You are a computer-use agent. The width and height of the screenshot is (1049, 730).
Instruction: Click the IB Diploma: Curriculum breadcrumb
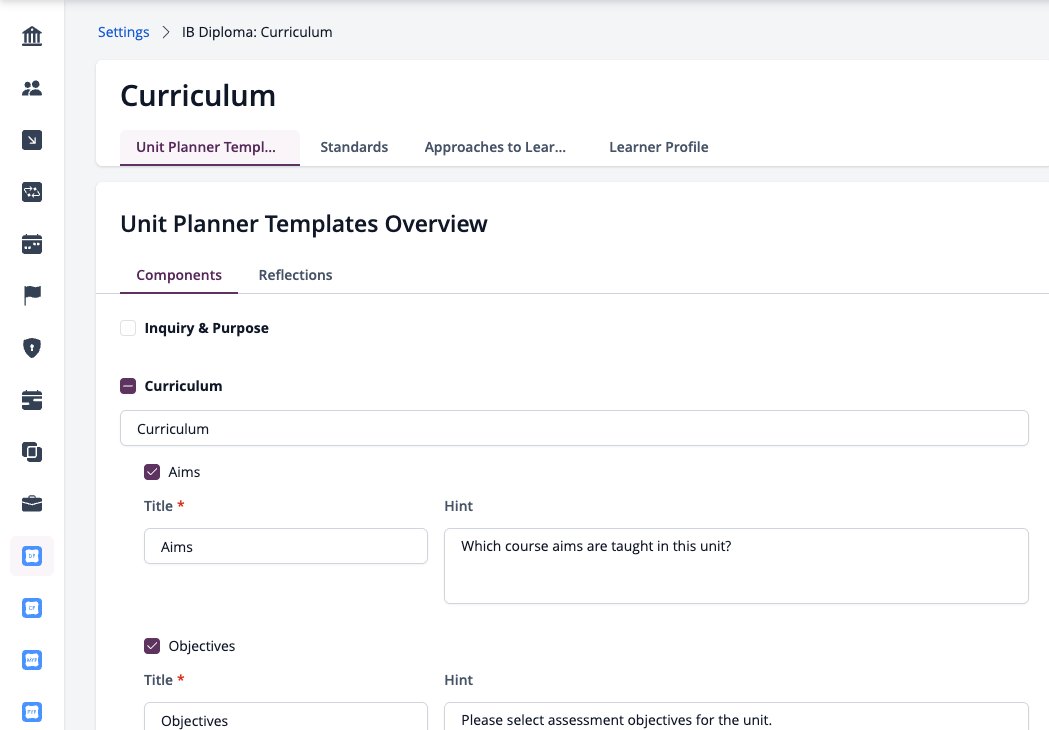coord(257,32)
